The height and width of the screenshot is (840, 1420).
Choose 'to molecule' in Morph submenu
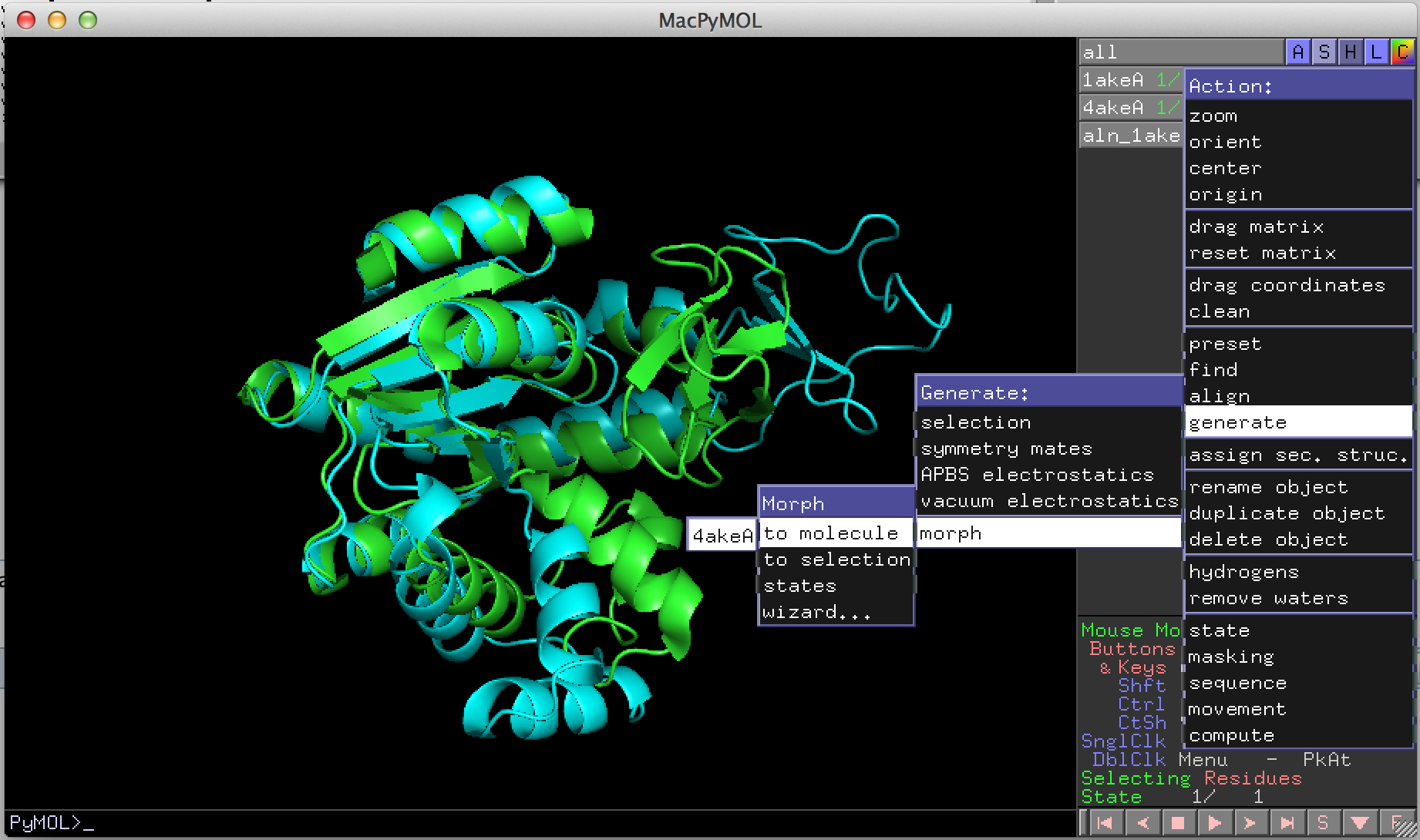831,533
